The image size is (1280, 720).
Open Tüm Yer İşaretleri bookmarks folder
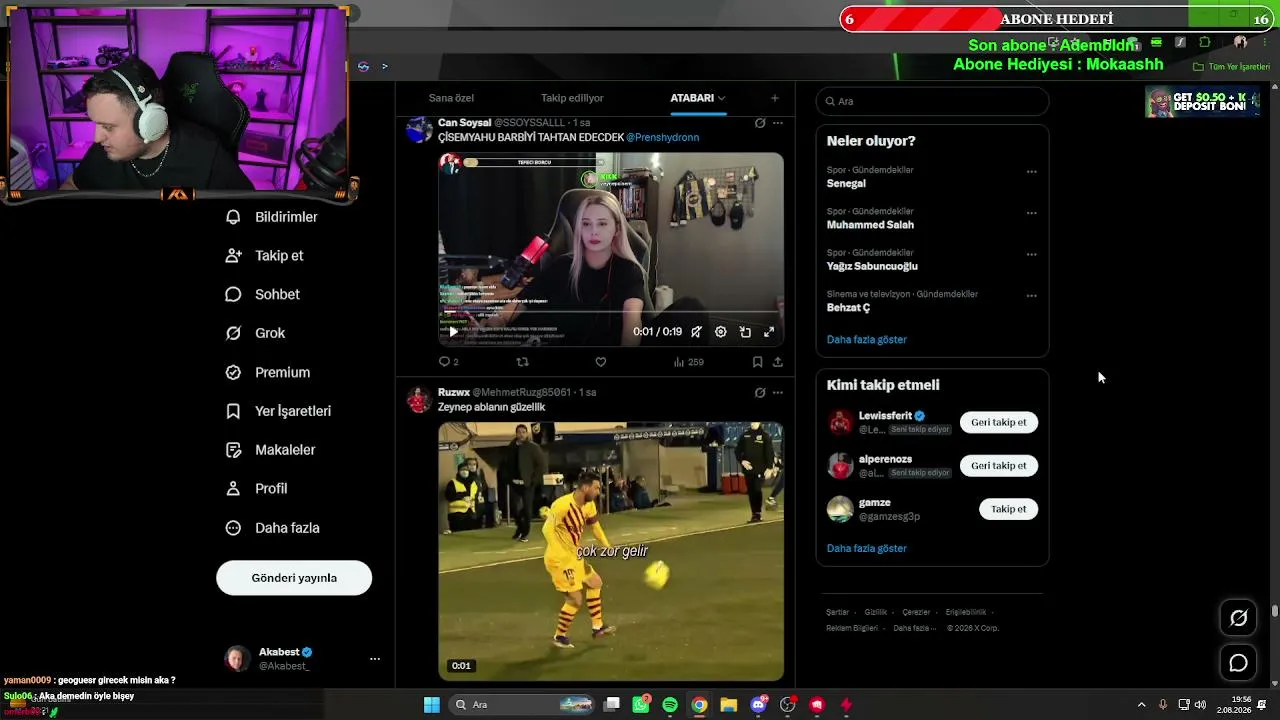[x=1232, y=67]
